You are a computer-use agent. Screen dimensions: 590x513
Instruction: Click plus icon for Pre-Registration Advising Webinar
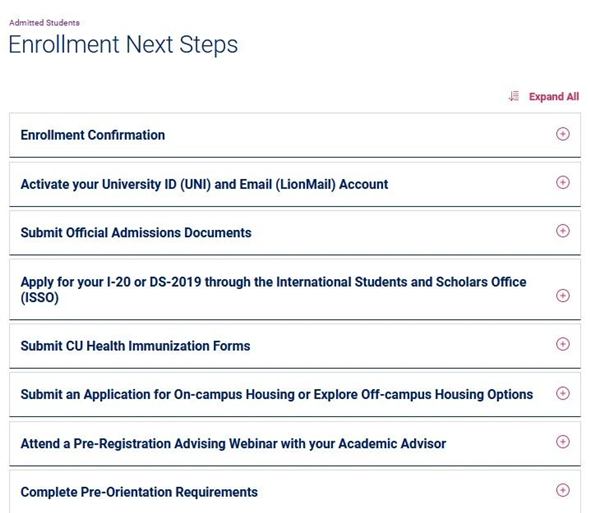pos(563,441)
